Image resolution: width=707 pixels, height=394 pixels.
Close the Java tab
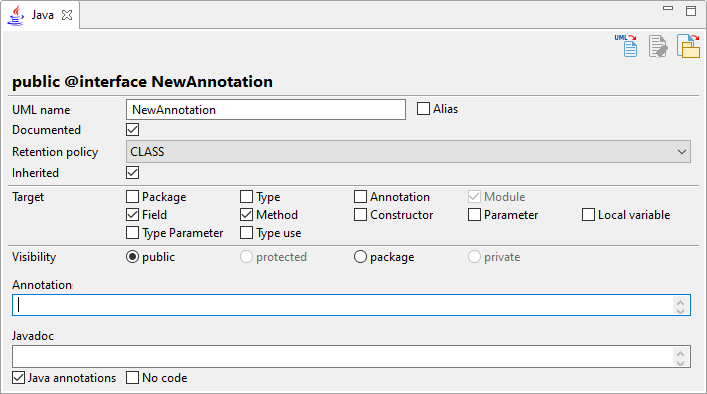coord(67,15)
